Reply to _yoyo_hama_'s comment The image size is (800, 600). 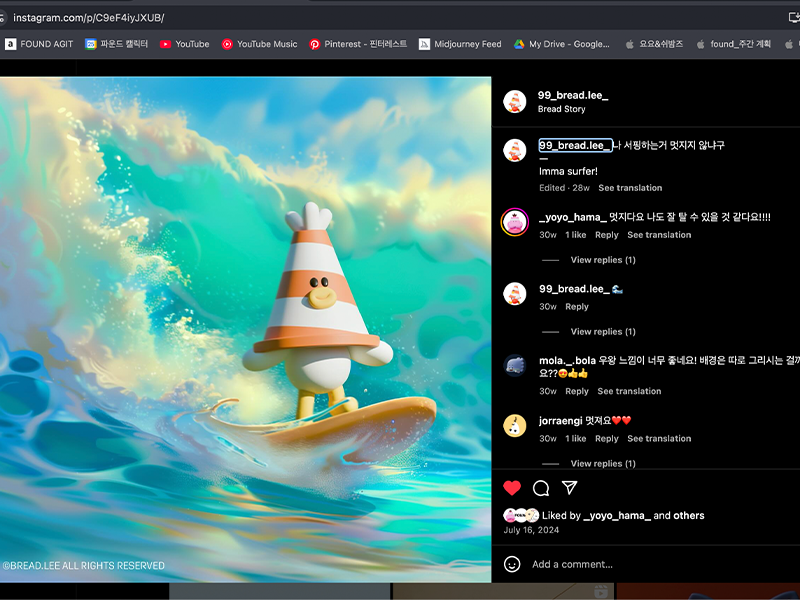(x=607, y=235)
